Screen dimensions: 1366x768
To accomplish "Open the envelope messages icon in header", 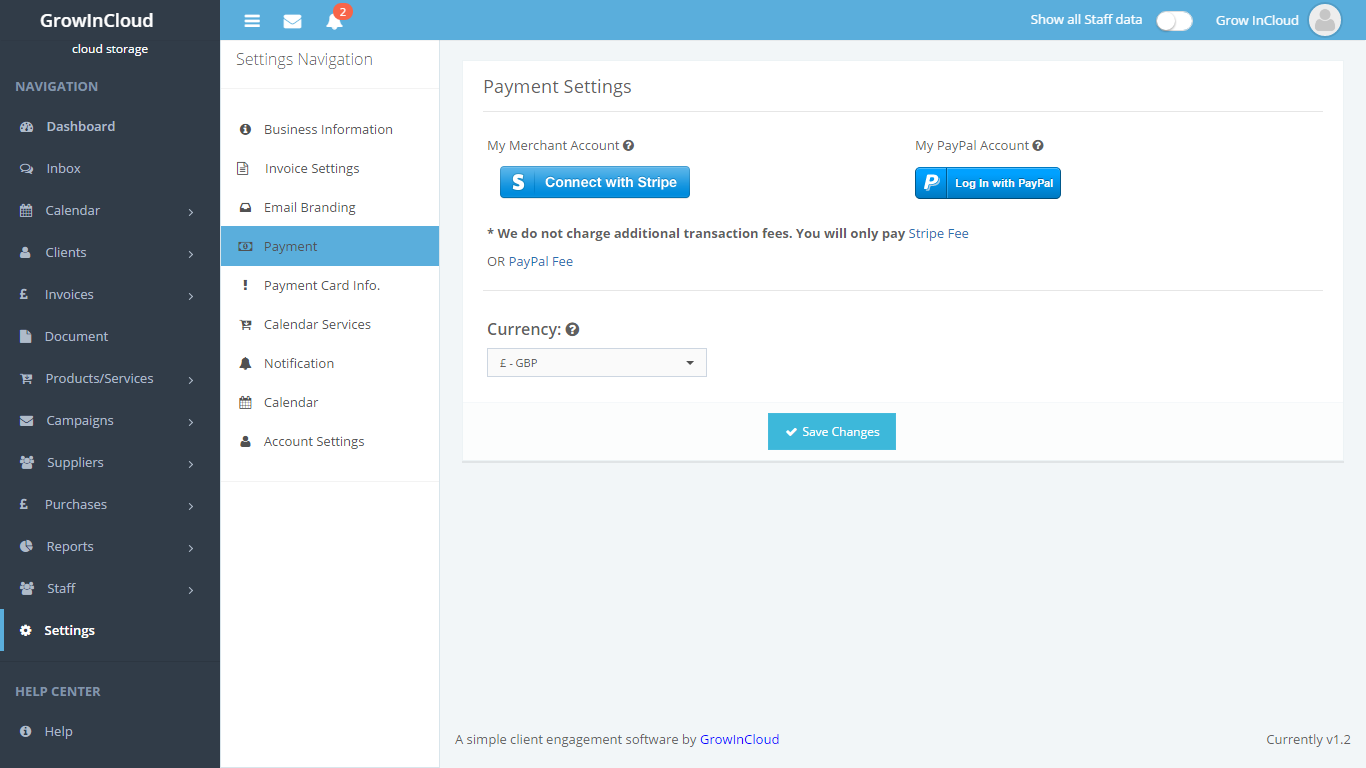I will pyautogui.click(x=292, y=21).
